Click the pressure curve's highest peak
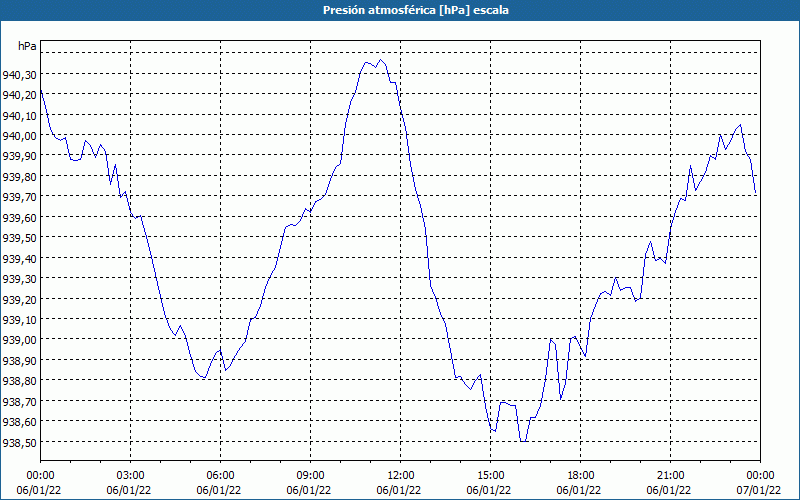This screenshot has width=800, height=500. click(380, 60)
